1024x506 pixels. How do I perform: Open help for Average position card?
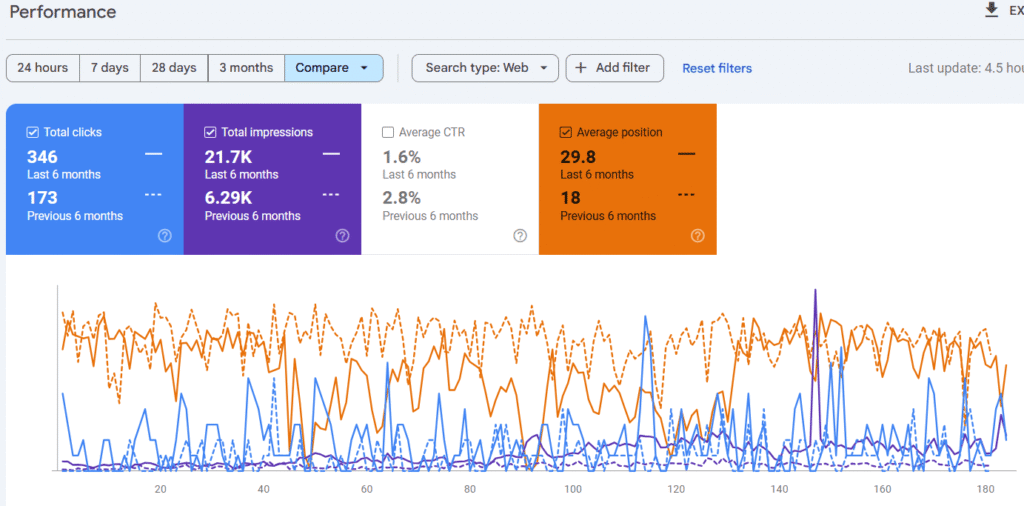pos(697,236)
